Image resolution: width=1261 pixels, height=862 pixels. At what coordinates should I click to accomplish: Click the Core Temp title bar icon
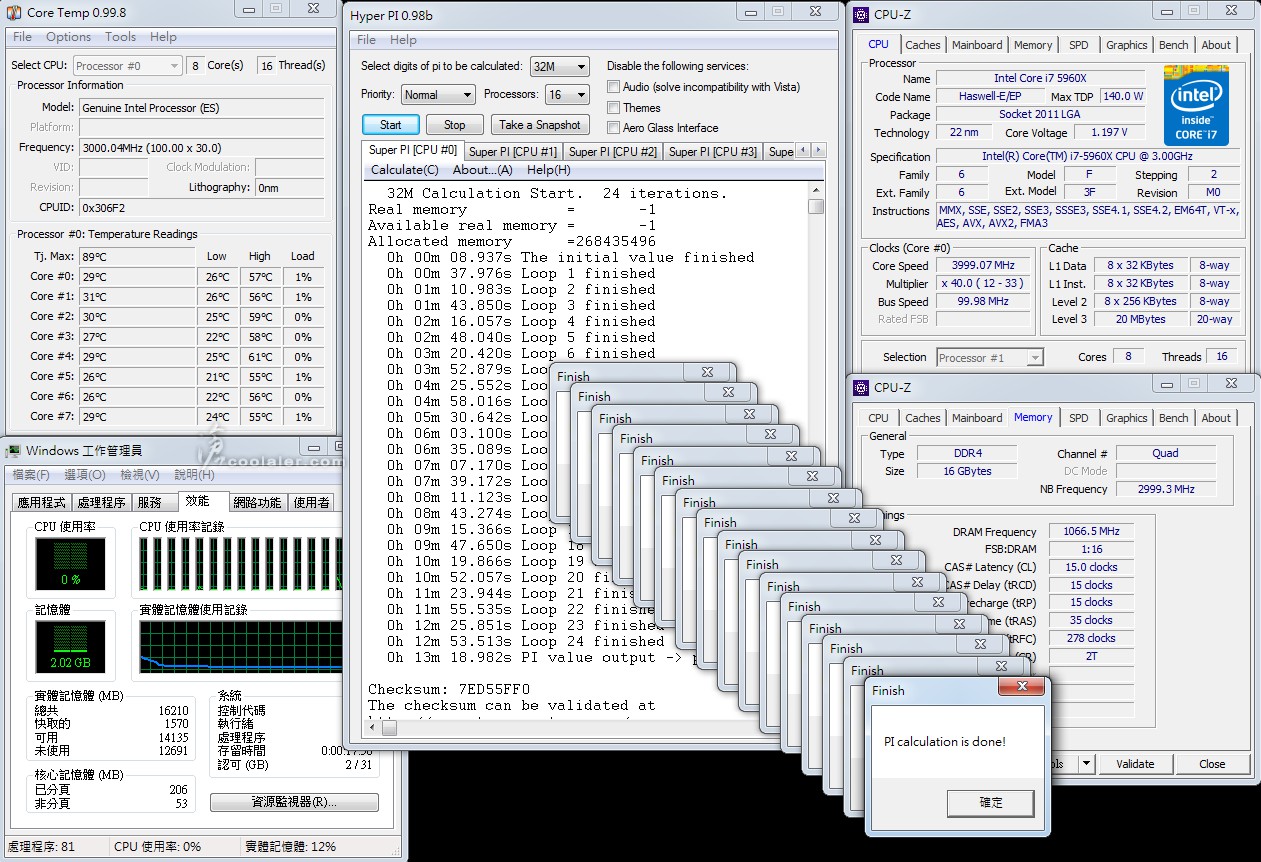click(14, 12)
